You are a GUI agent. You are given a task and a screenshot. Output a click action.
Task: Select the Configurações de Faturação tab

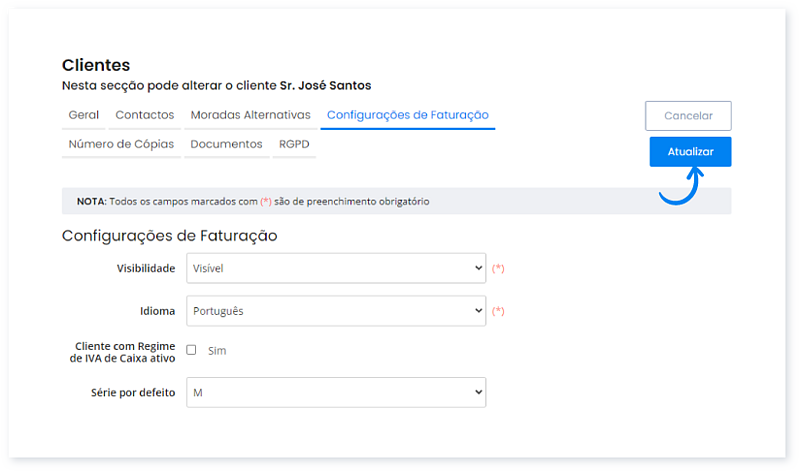pyautogui.click(x=407, y=115)
